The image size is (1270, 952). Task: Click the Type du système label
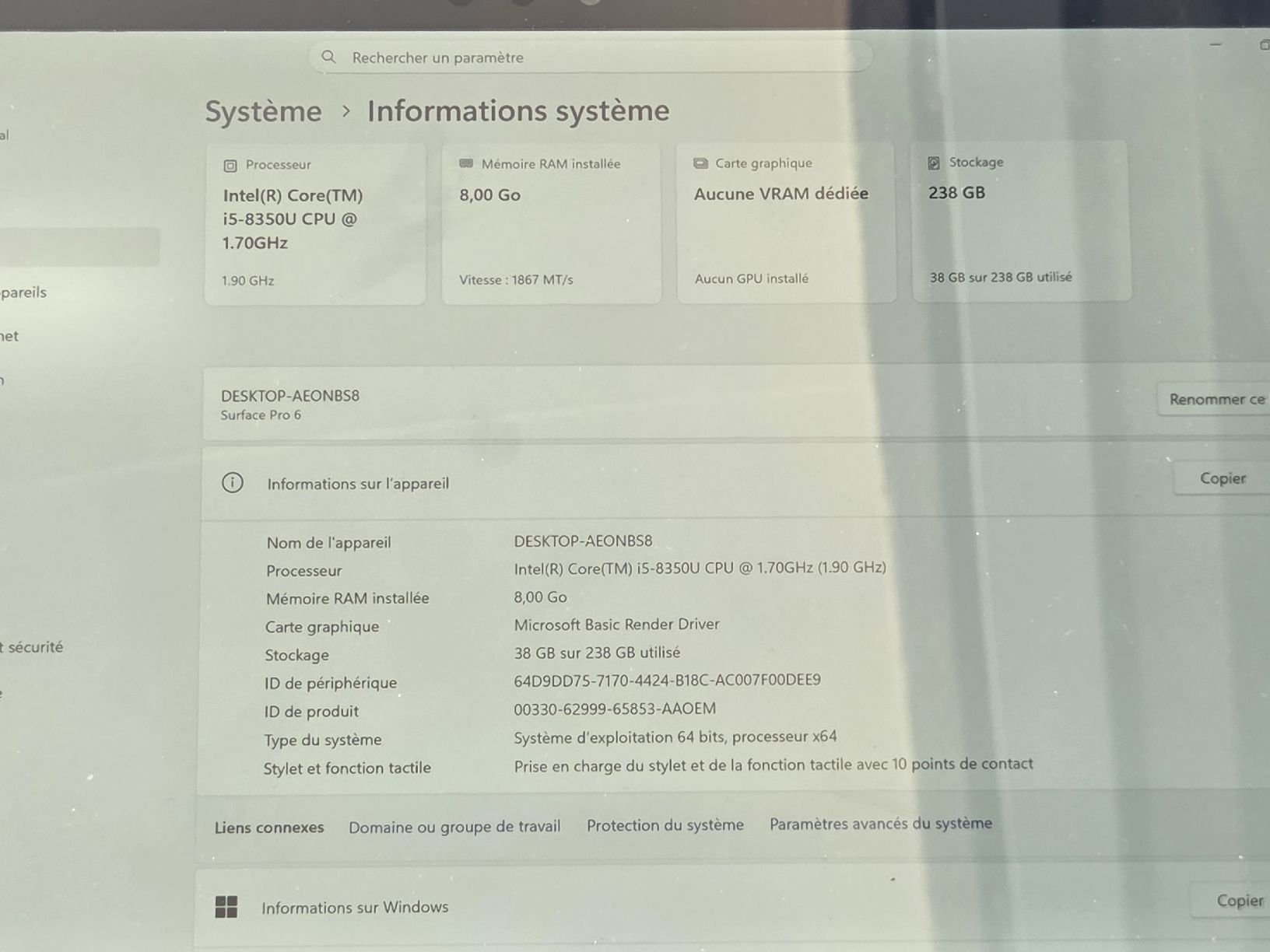pos(323,740)
